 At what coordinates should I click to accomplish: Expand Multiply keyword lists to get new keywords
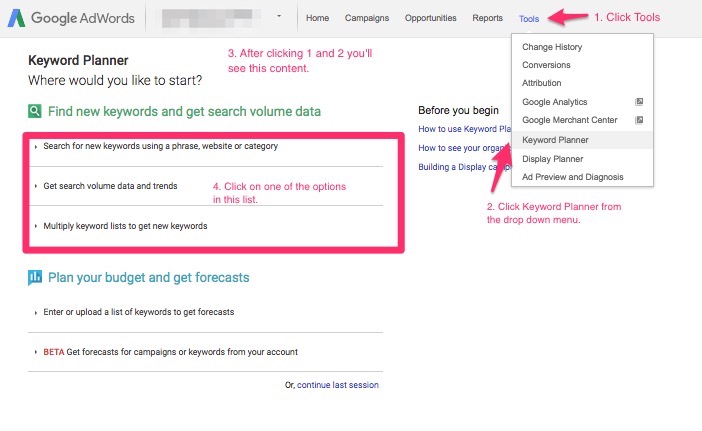tap(125, 226)
